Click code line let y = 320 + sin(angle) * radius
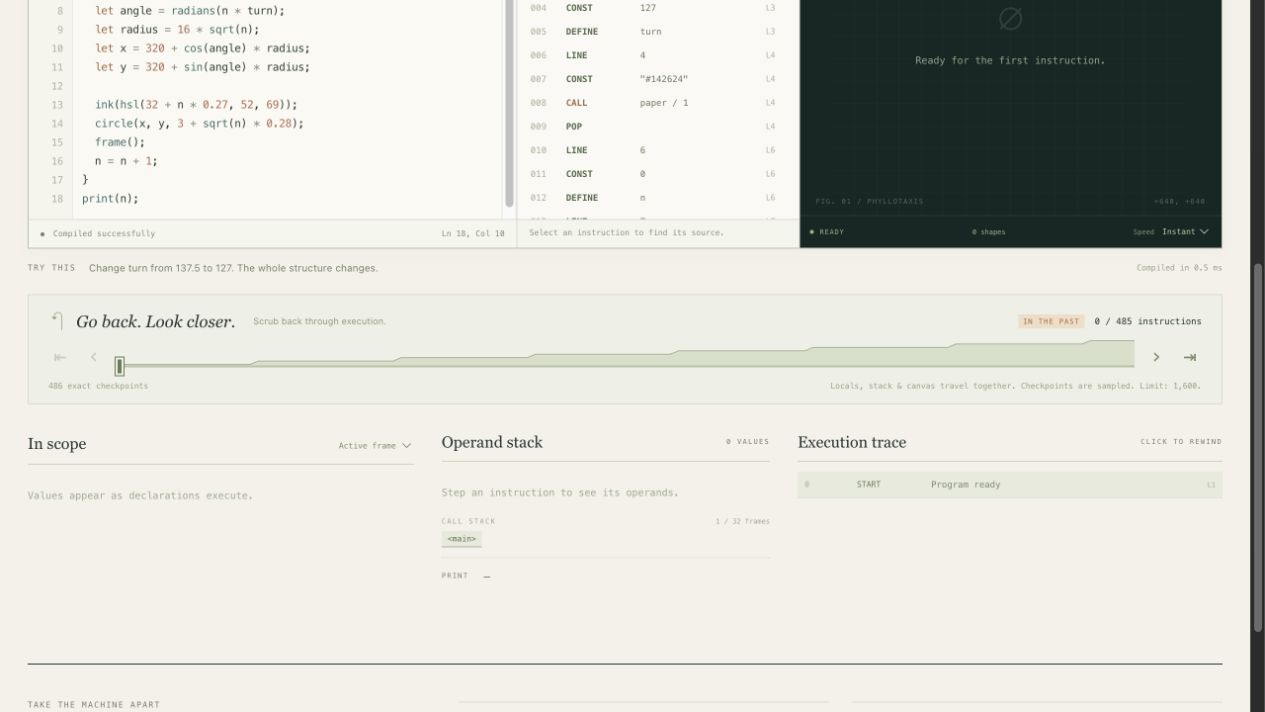Screen dimensions: 1265x712 point(202,67)
